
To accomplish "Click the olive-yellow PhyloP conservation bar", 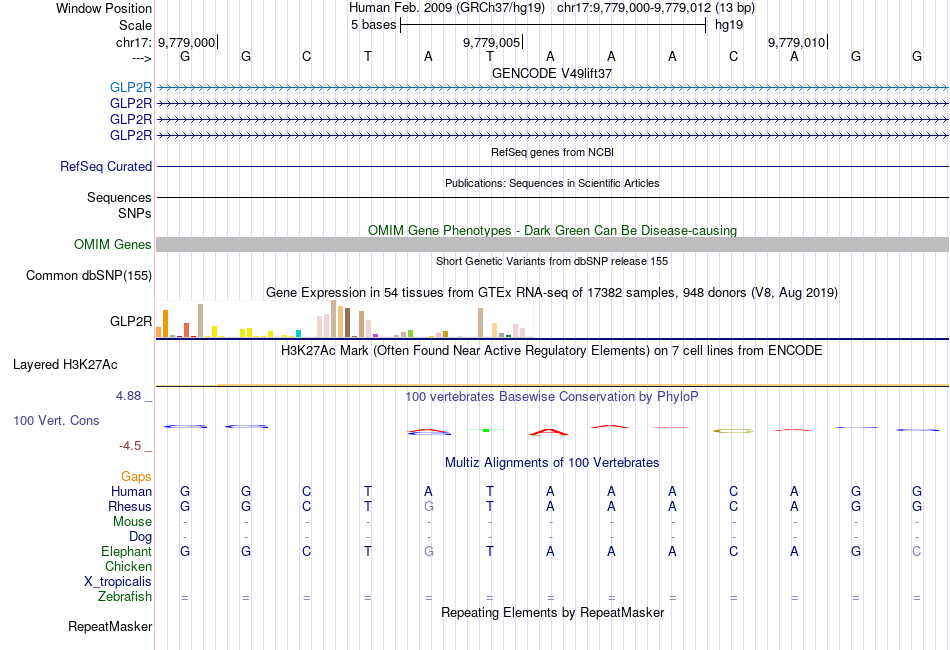I will (733, 431).
